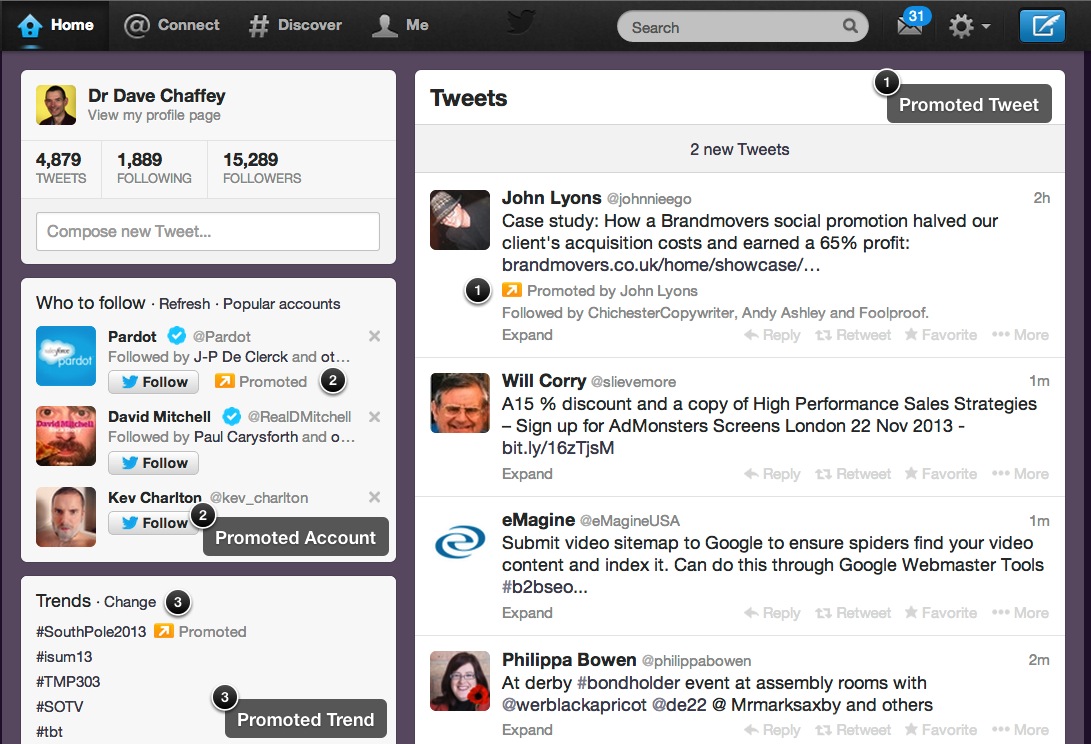Click the compose tweet icon in top bar
Screen dimensions: 1091x744
tap(1042, 26)
